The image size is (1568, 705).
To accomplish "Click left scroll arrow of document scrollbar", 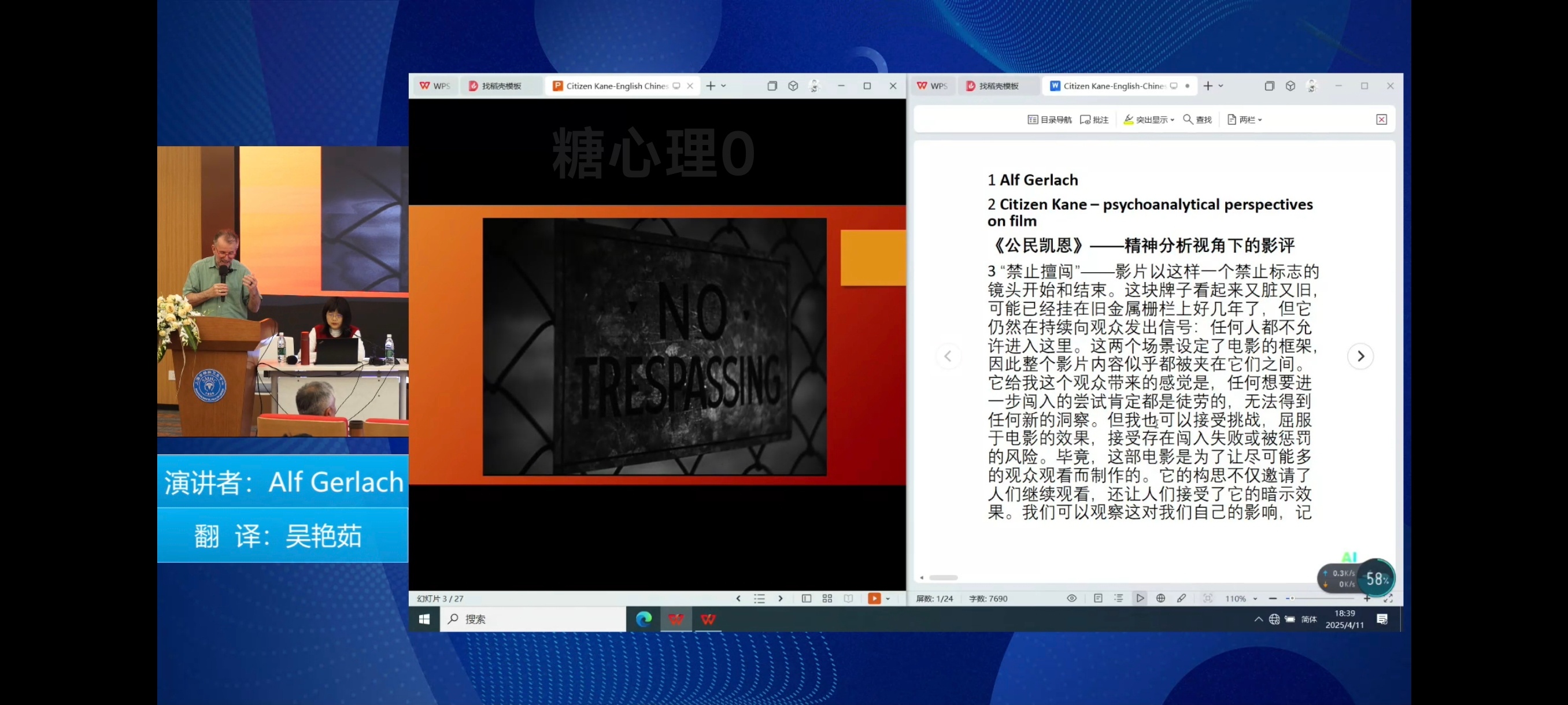I will click(x=922, y=578).
